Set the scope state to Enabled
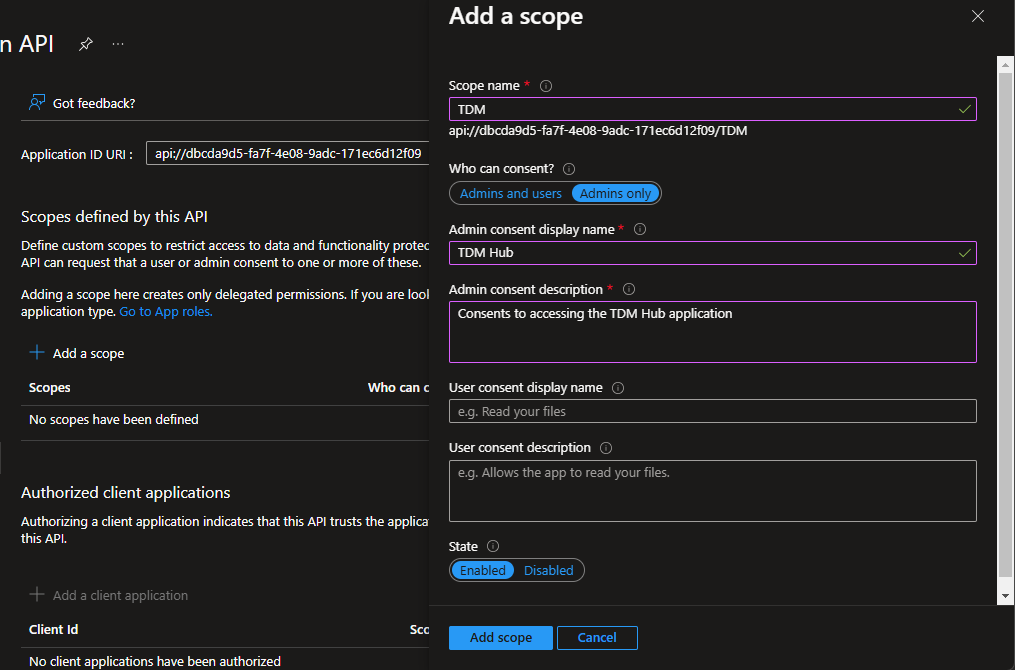The image size is (1015, 670). pyautogui.click(x=482, y=570)
